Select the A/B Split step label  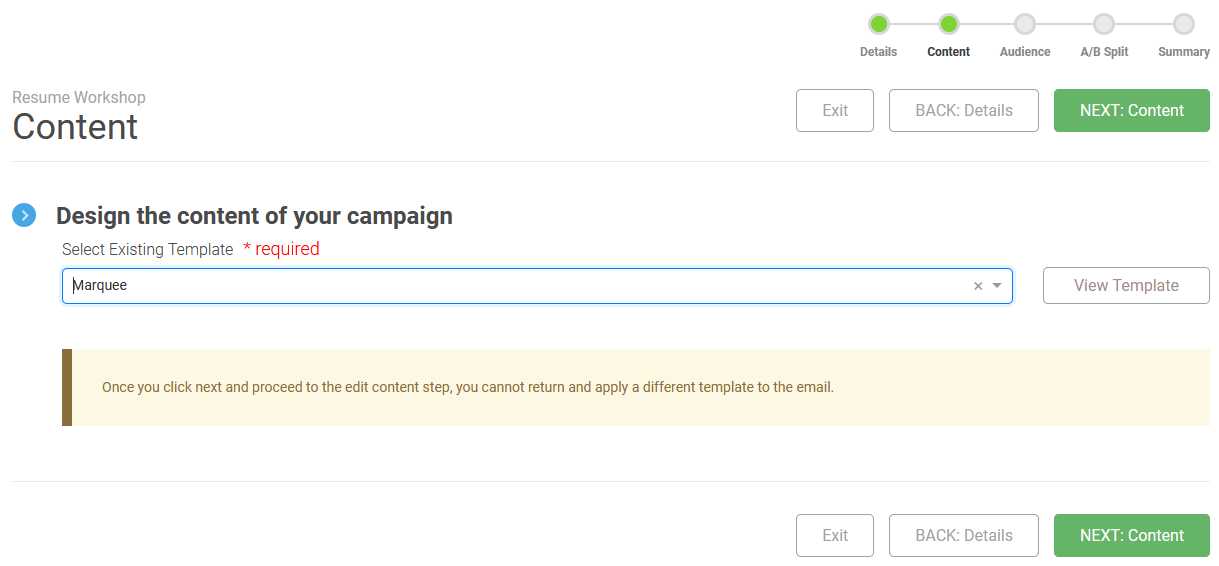(1104, 52)
